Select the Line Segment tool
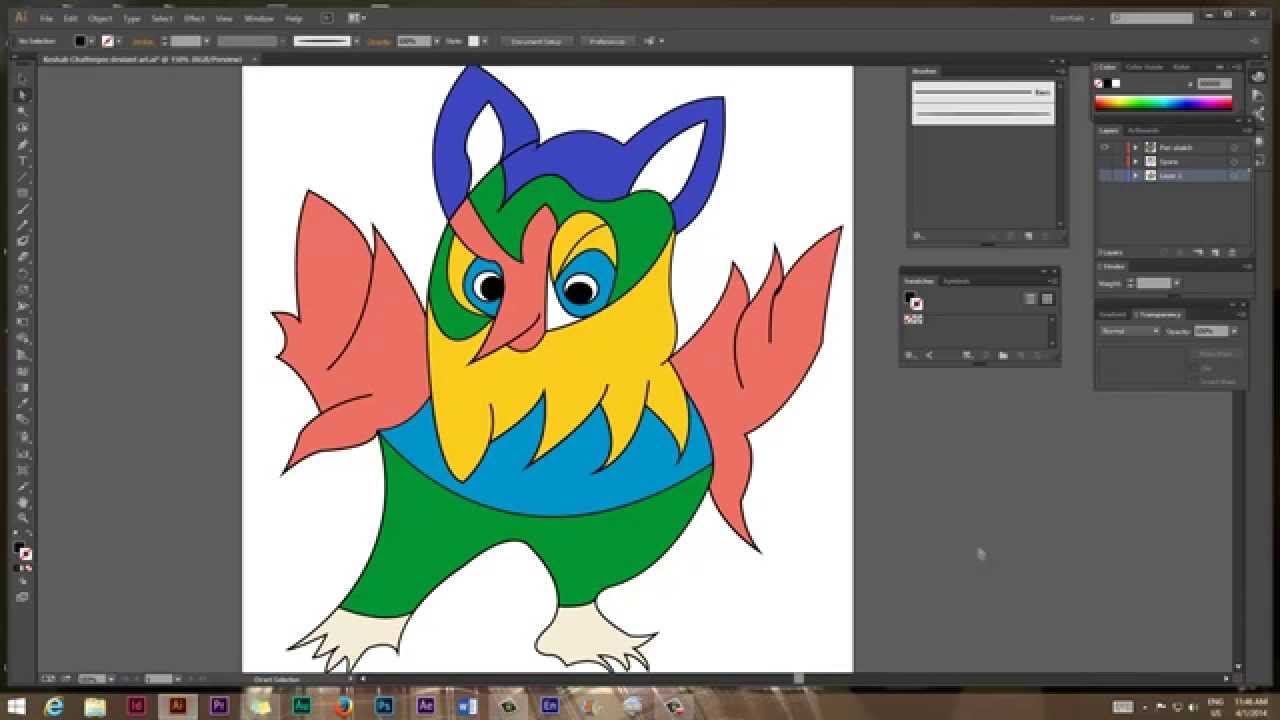1280x720 pixels. tap(23, 176)
